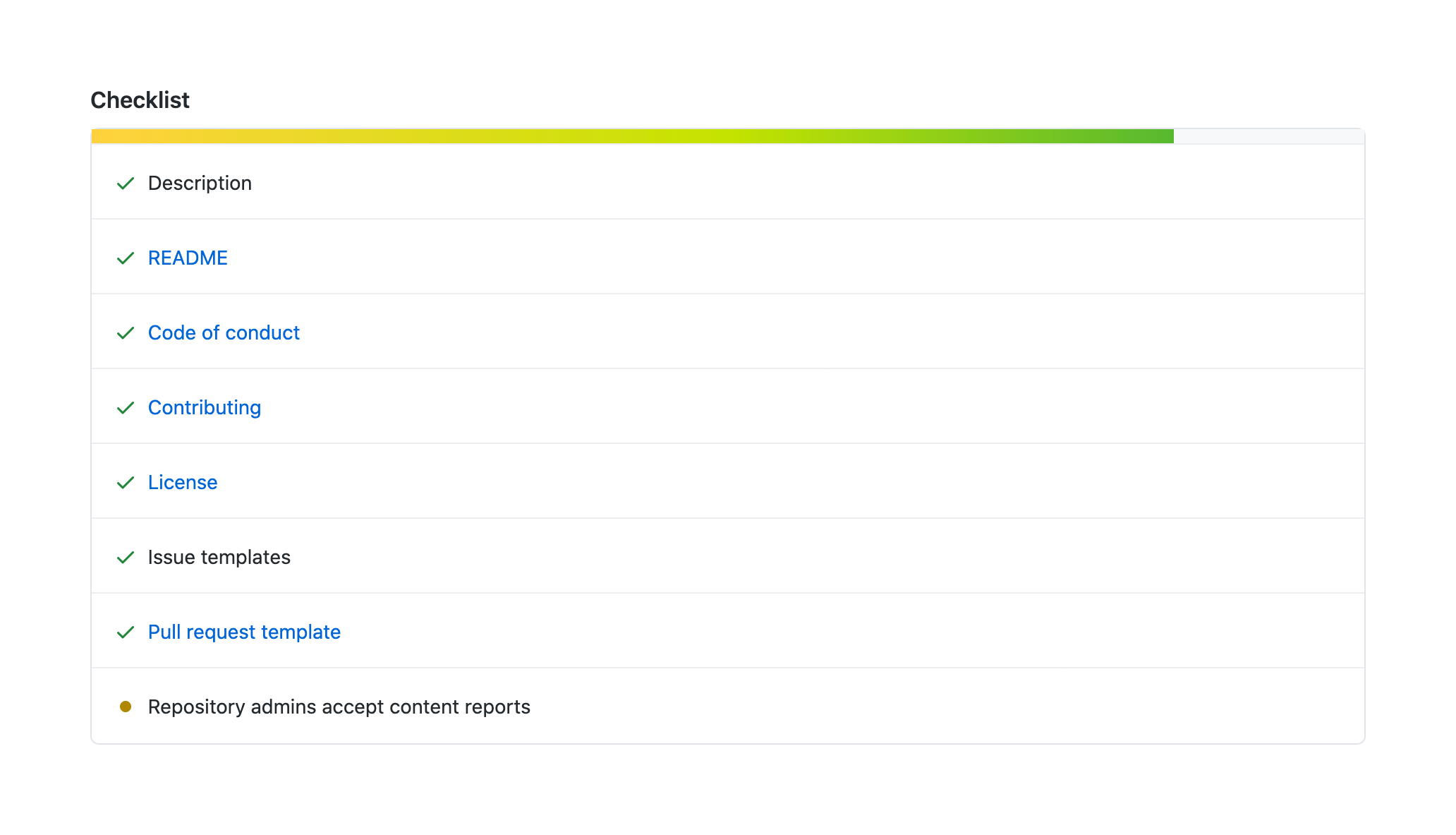Open the Code of conduct link

point(224,333)
